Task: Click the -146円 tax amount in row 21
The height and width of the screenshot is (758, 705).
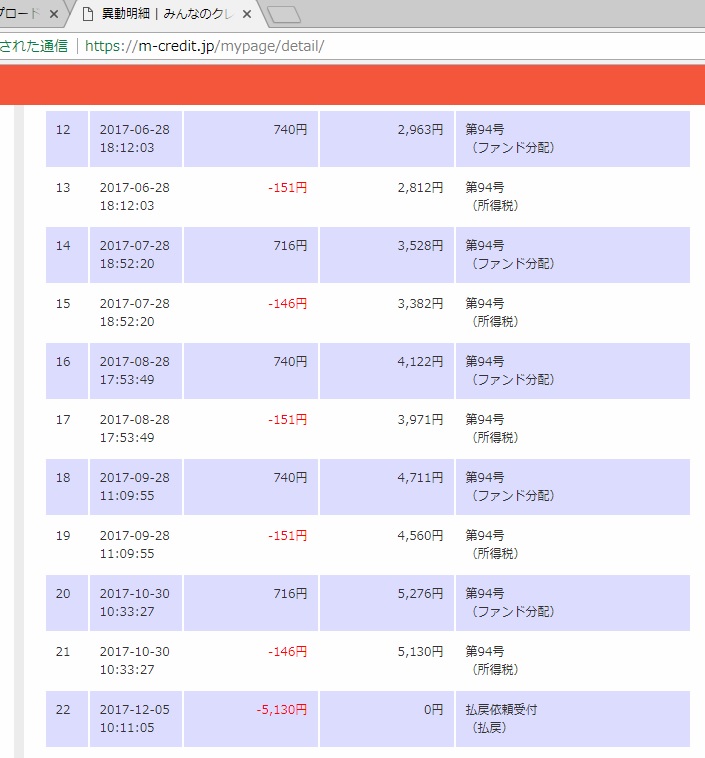Action: tap(287, 651)
